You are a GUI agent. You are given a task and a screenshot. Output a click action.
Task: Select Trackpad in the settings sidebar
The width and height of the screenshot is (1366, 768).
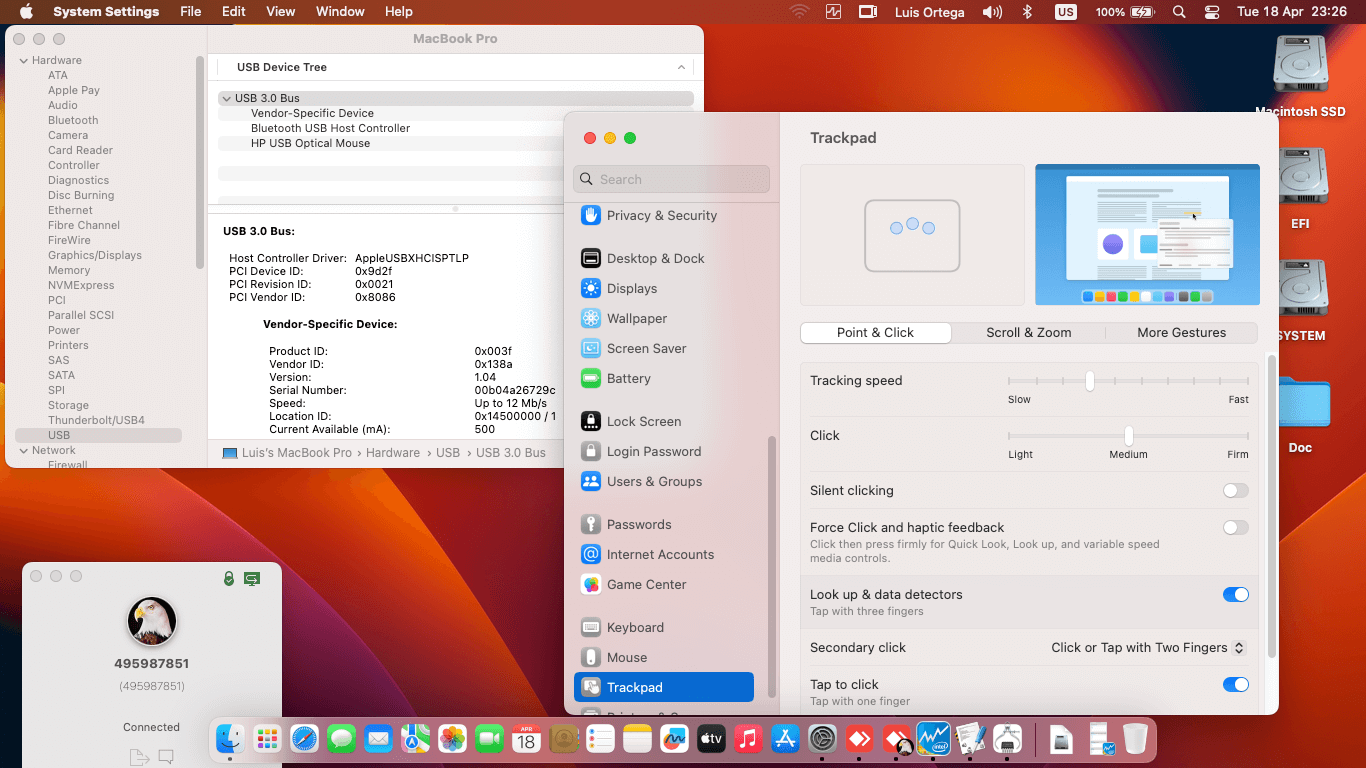click(663, 687)
